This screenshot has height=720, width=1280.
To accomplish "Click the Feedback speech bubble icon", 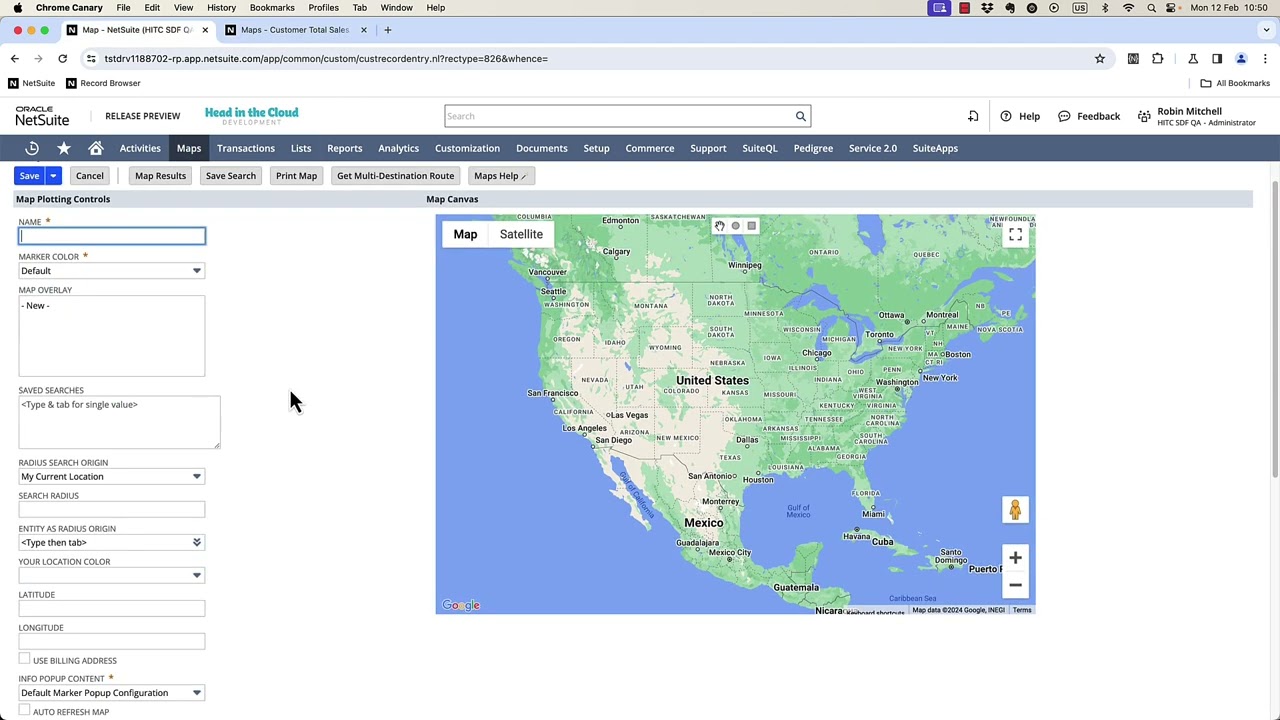I will coord(1065,116).
